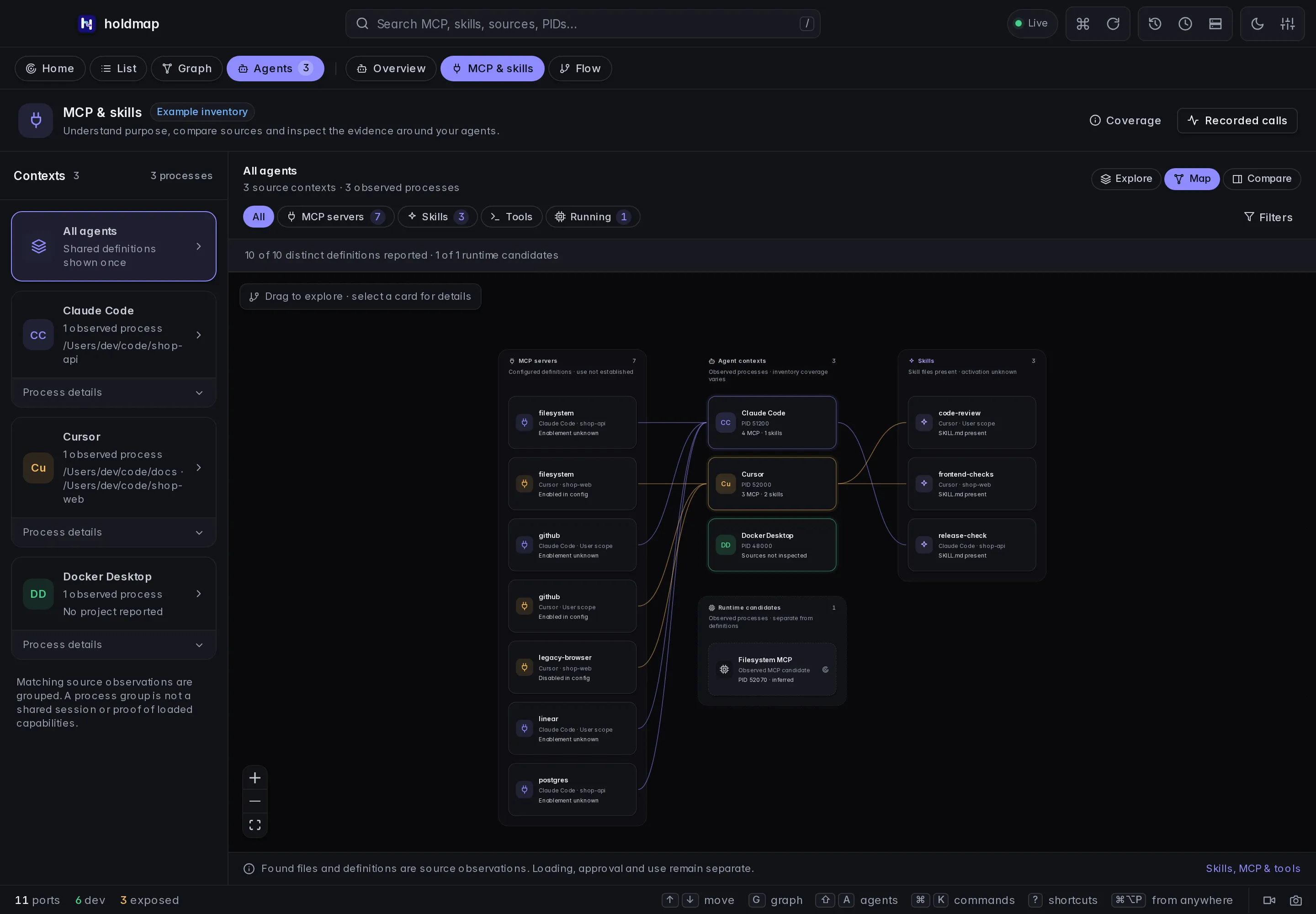The height and width of the screenshot is (914, 1316).
Task: Click the Example inventory badge
Action: [202, 112]
